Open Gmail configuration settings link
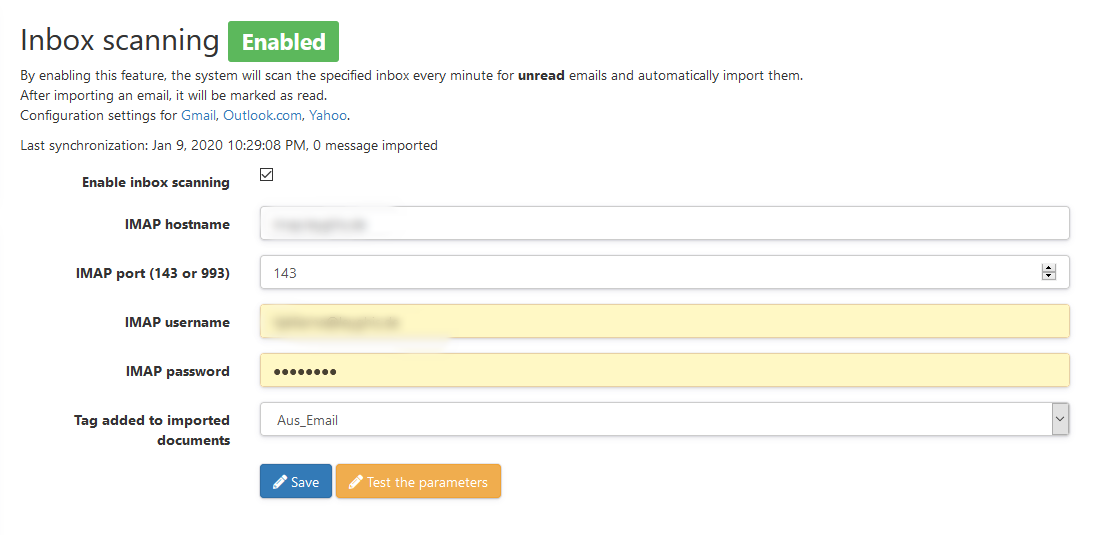Viewport: 1115px width, 535px height. [198, 115]
